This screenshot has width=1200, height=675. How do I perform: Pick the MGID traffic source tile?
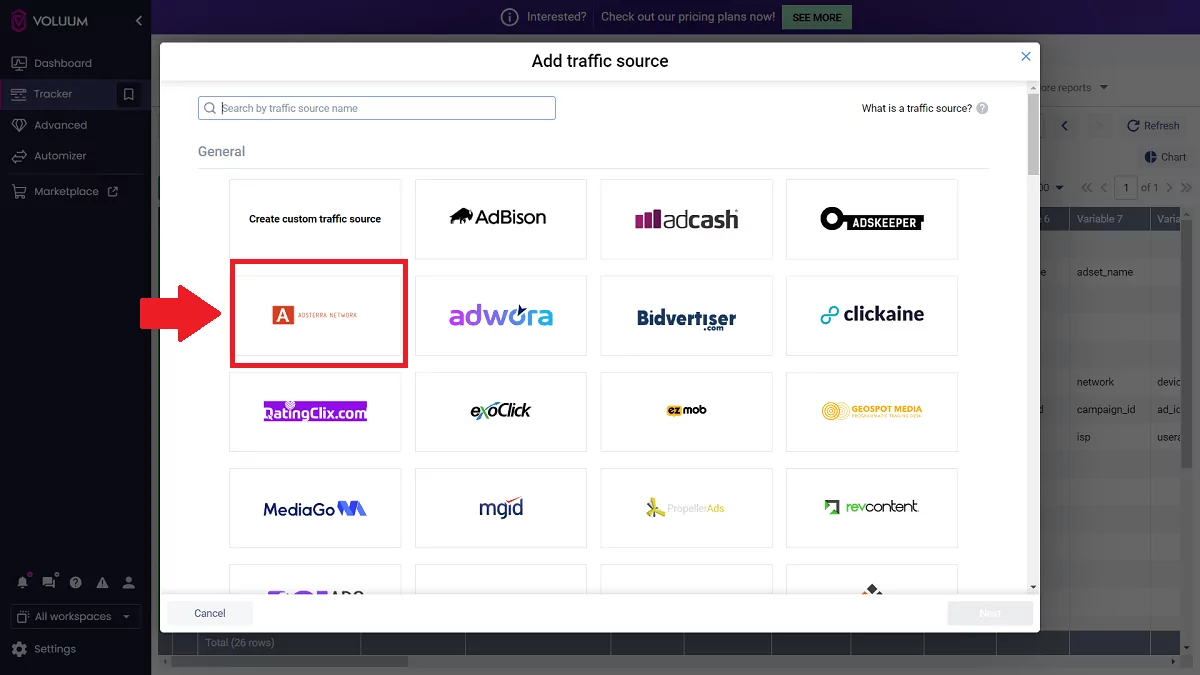tap(500, 507)
